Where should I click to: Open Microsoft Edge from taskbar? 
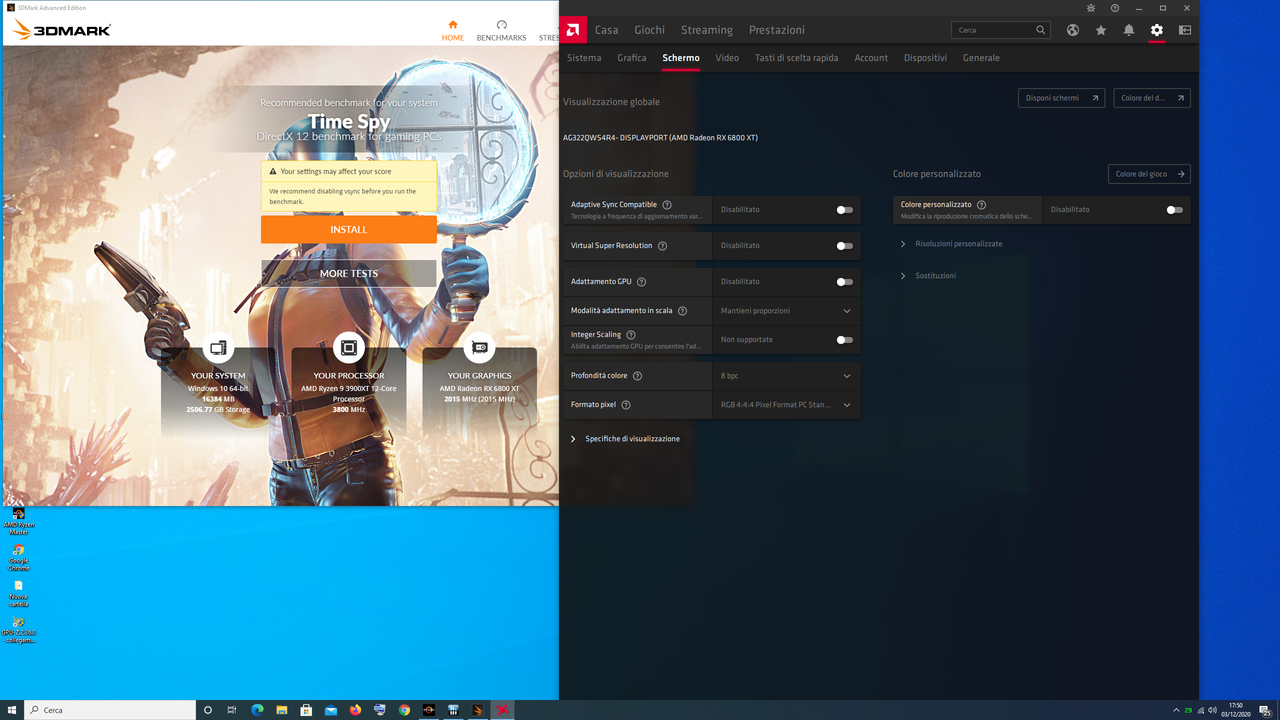point(257,710)
